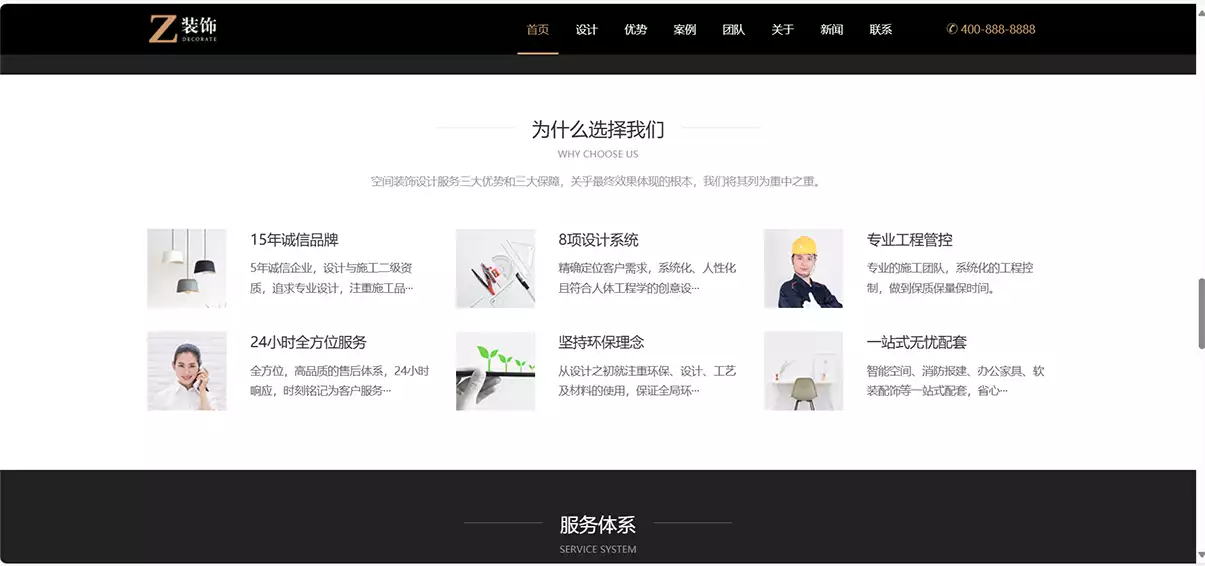The width and height of the screenshot is (1205, 566).
Task: Click the 服务体系 section title
Action: tap(598, 524)
